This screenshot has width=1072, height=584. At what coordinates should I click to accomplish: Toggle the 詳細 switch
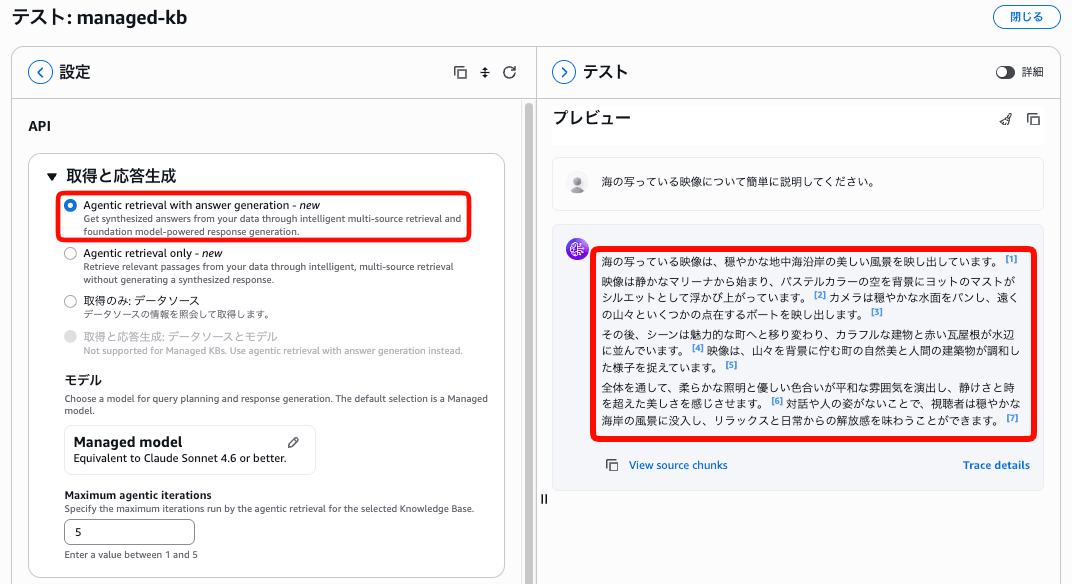pos(1005,72)
